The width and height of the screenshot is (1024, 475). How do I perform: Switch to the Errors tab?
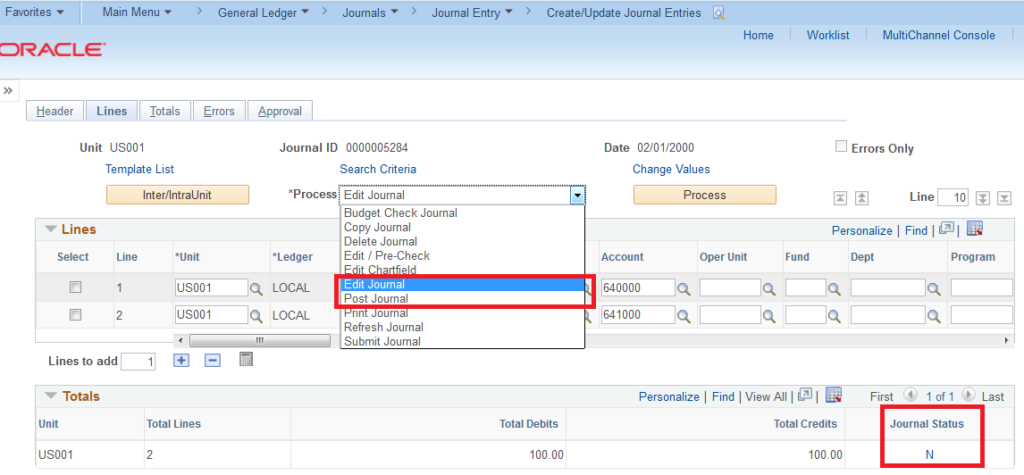[219, 111]
